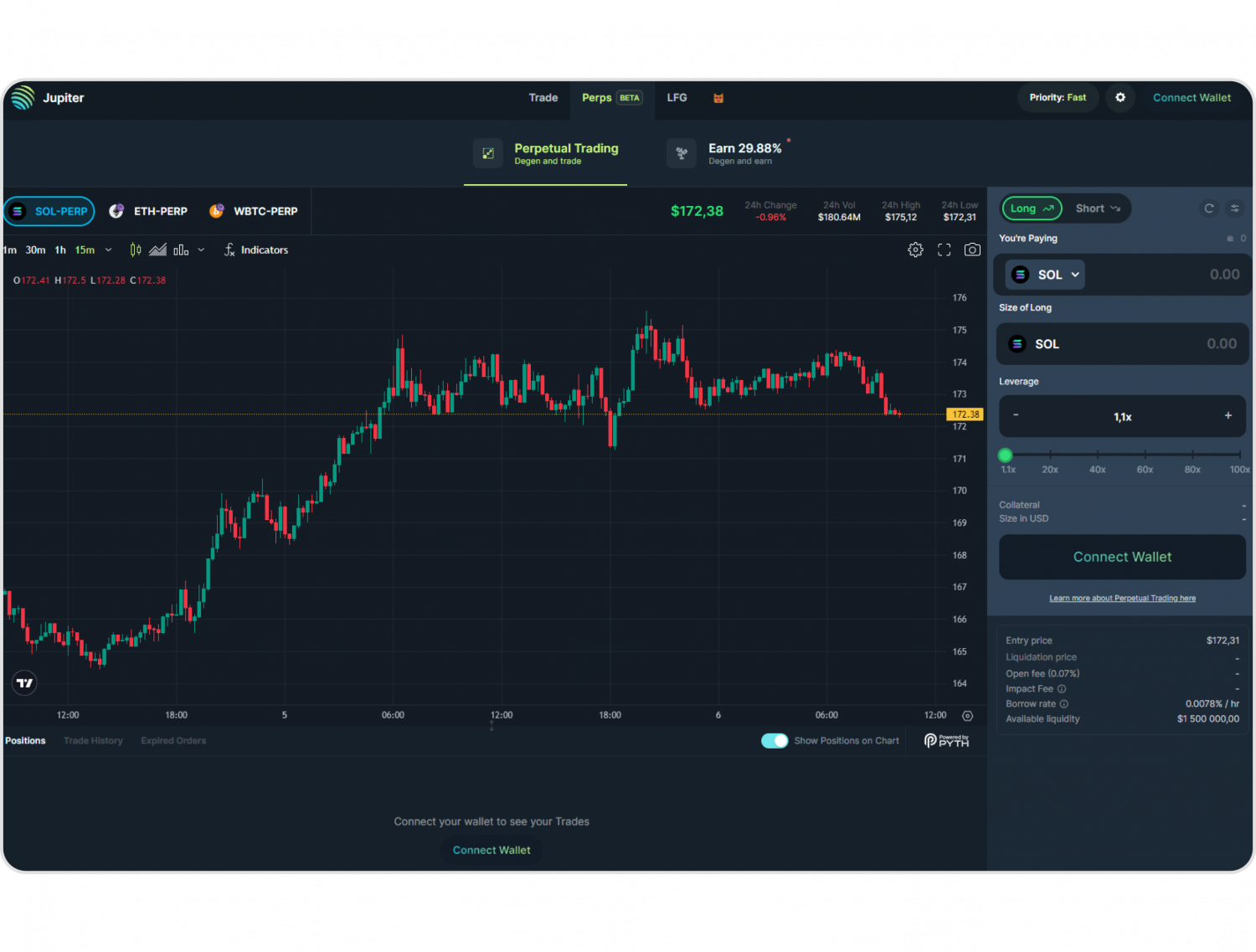This screenshot has height=952, width=1256.
Task: Click the Size of Long amount field
Action: pyautogui.click(x=1122, y=344)
